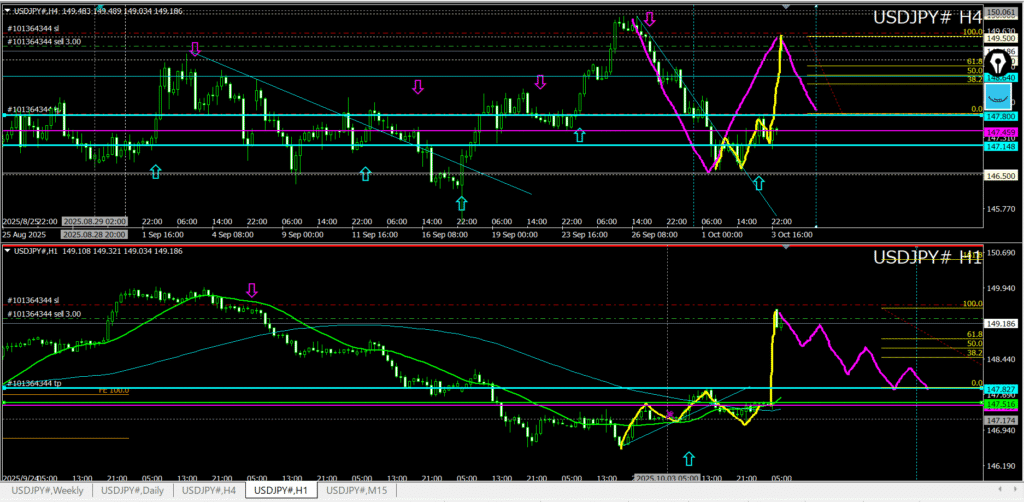Open the USDJPY#,H4 chart title dropdown triangle
This screenshot has width=1024, height=502.
pos(8,10)
